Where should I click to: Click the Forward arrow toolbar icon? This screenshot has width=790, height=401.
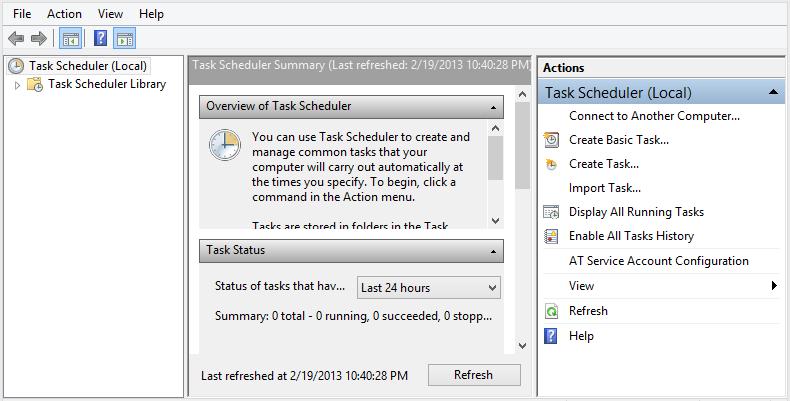click(39, 39)
